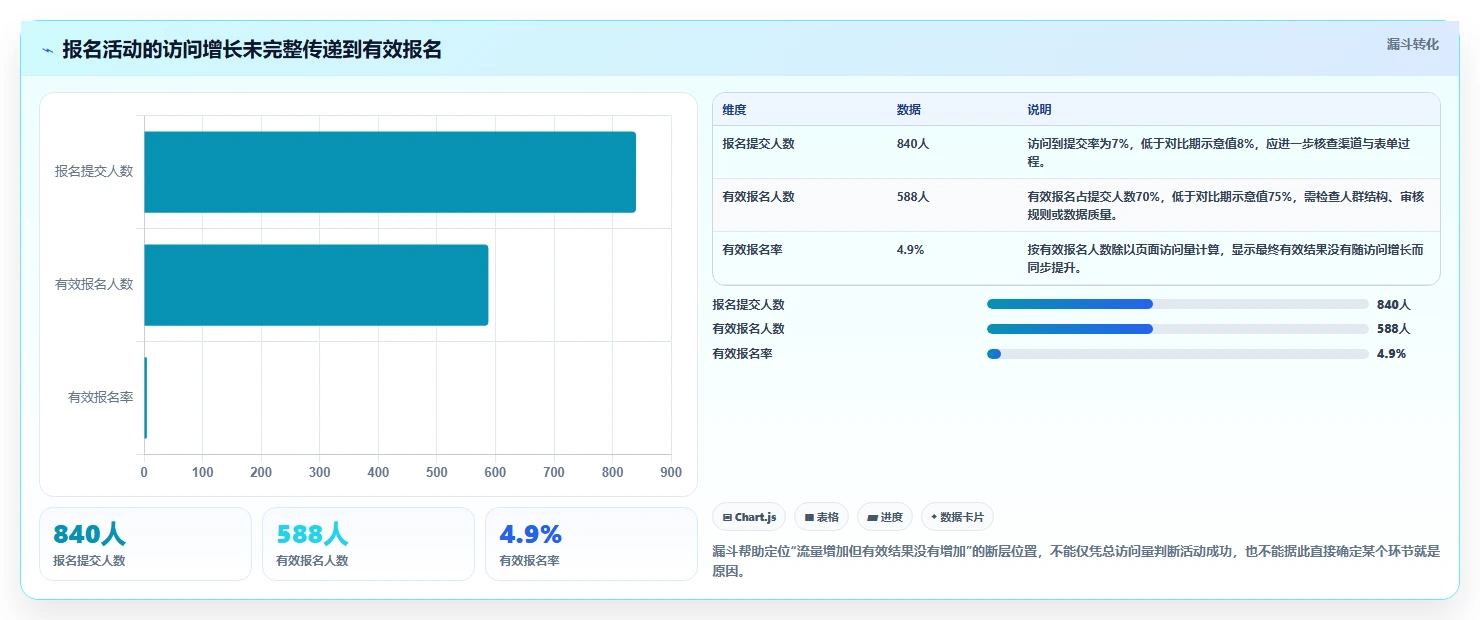This screenshot has height=620, width=1480.
Task: Click the 说明 column header
Action: [1040, 110]
